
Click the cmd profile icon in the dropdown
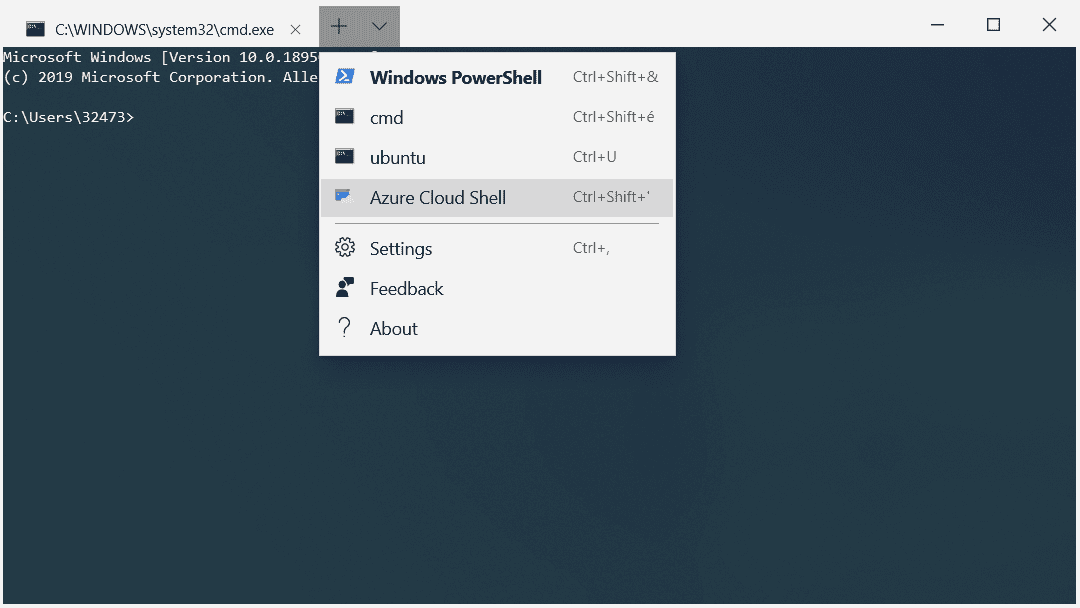(x=344, y=116)
